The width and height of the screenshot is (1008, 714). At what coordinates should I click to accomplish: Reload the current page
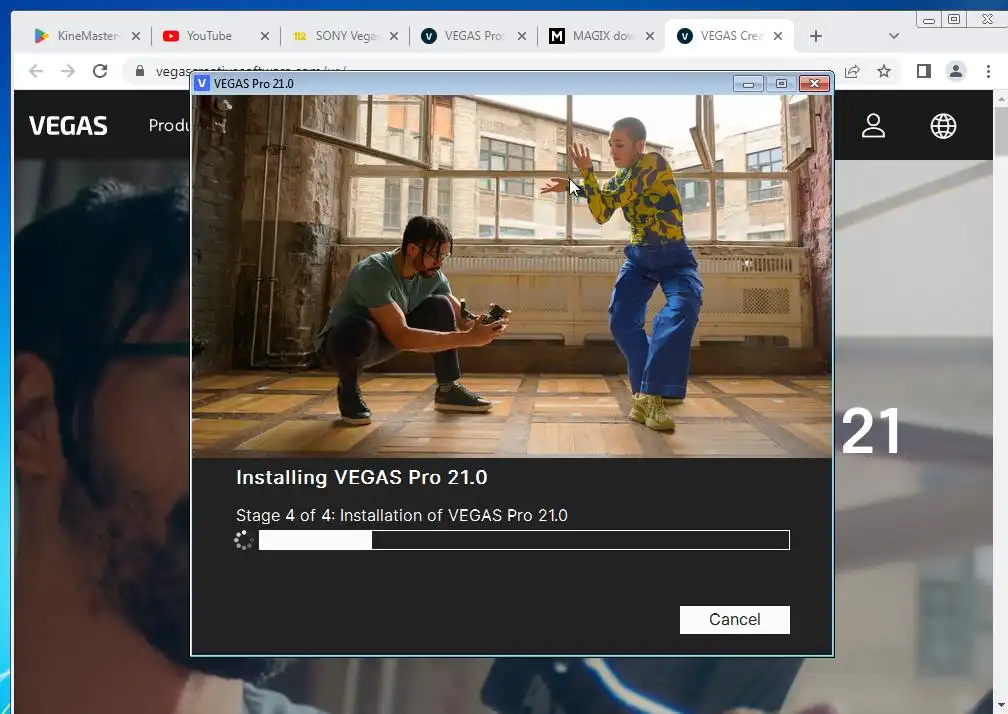(x=100, y=71)
